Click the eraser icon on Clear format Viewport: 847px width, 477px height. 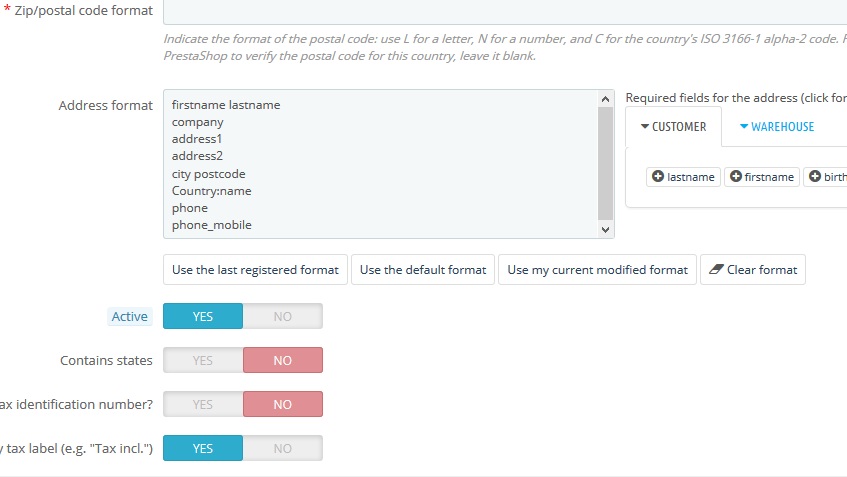tap(716, 270)
